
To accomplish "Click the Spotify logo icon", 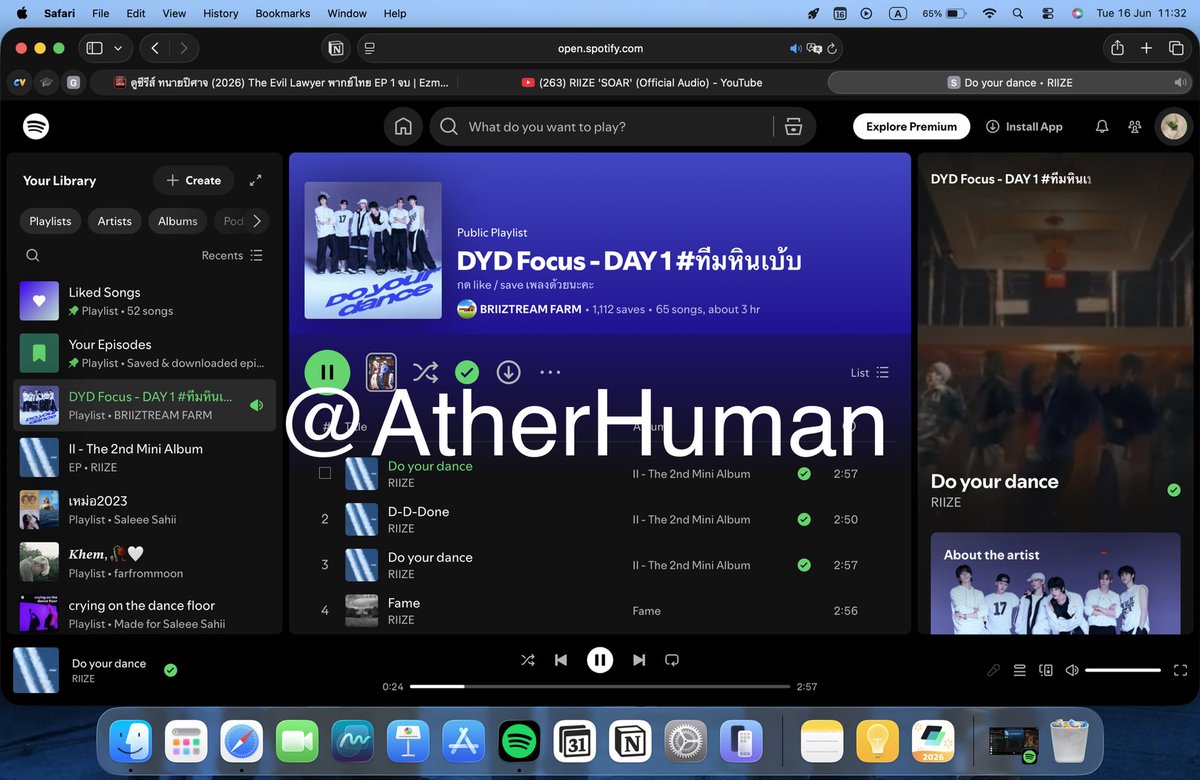I will (36, 126).
